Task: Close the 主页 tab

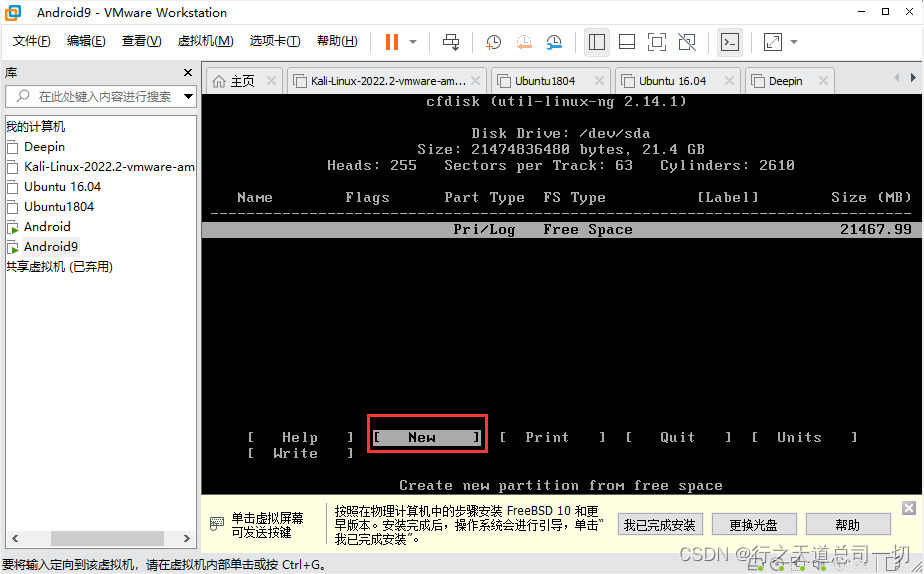Action: pyautogui.click(x=271, y=81)
